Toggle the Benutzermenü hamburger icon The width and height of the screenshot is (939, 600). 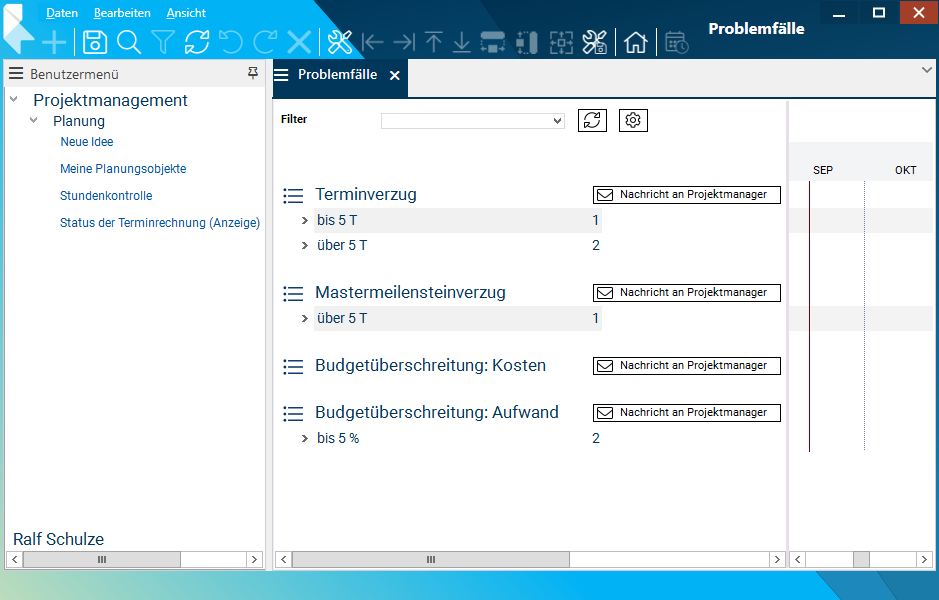[16, 74]
